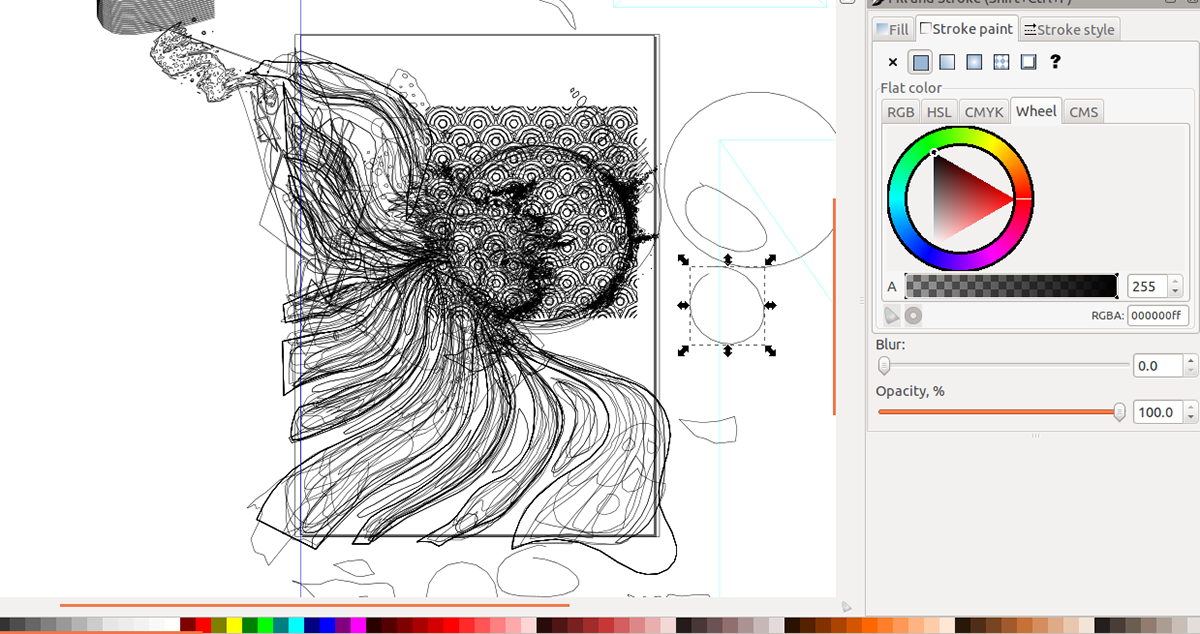Image resolution: width=1200 pixels, height=634 pixels.
Task: Pick the maroon swatch in the palette
Action: pos(187,625)
